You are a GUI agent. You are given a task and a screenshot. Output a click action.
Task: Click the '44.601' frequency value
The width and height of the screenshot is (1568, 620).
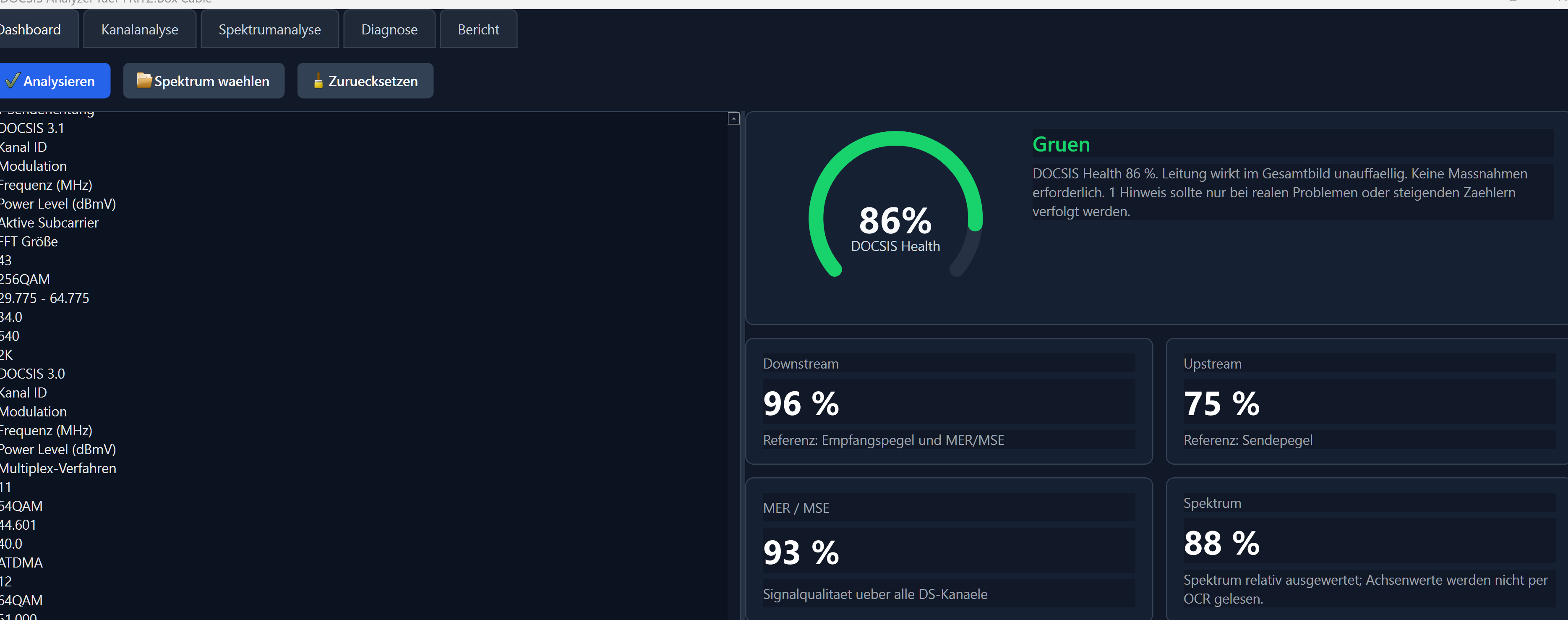click(18, 525)
